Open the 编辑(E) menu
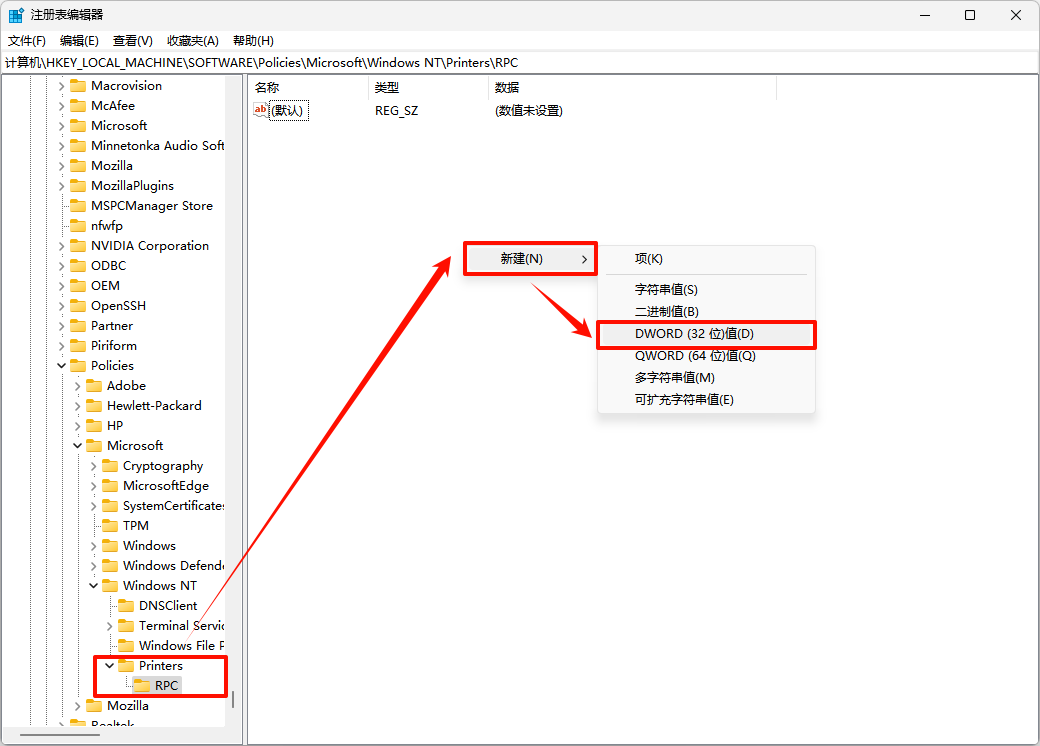The image size is (1040, 746). 79,40
